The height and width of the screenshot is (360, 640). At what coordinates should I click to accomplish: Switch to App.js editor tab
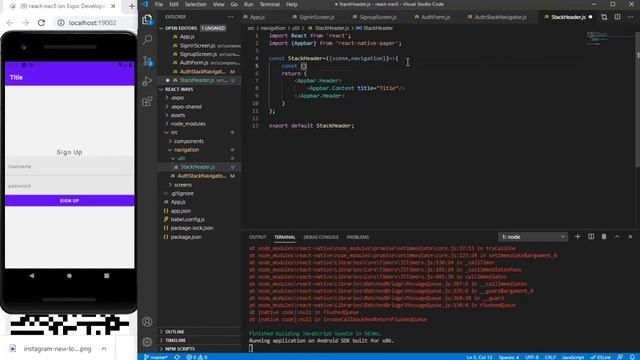(x=258, y=17)
